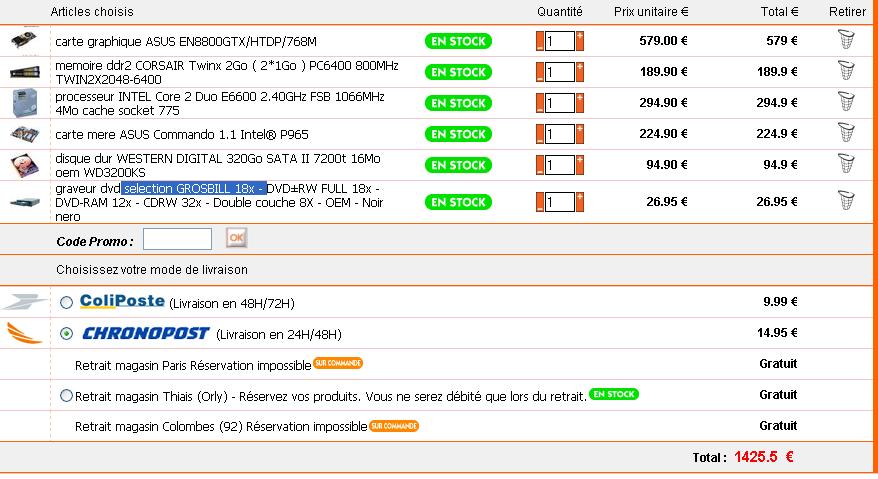The width and height of the screenshot is (878, 479).
Task: Click the CHRONOPOST logo
Action: [146, 333]
